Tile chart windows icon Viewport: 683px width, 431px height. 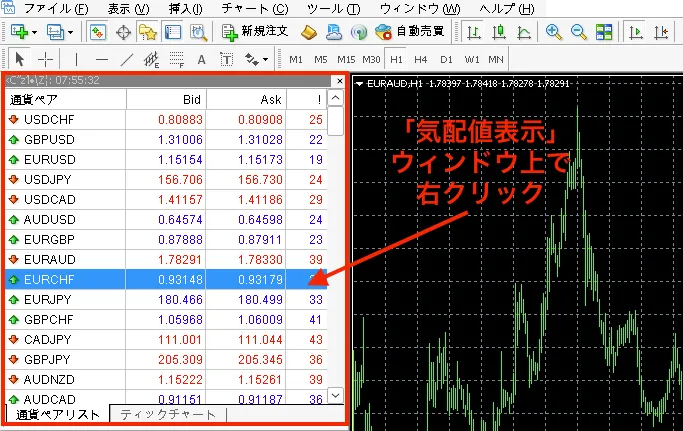(604, 32)
